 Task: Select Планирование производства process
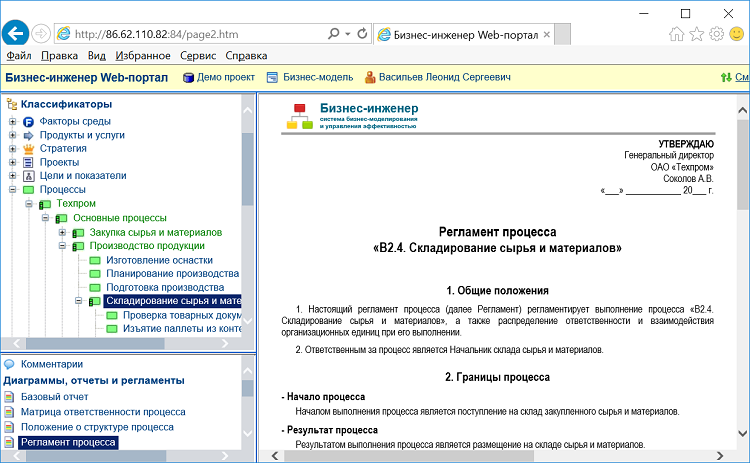[x=173, y=274]
